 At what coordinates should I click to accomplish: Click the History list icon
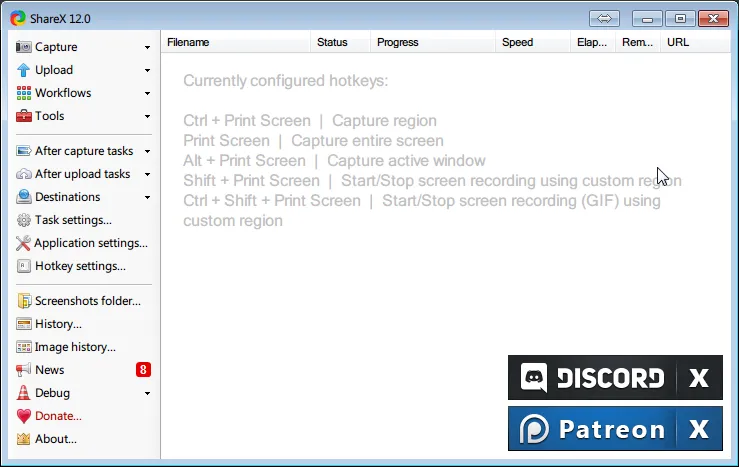coord(24,324)
